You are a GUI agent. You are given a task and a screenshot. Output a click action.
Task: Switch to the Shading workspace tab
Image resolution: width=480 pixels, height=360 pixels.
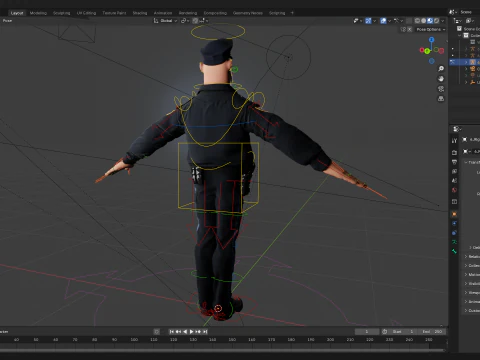coord(140,13)
